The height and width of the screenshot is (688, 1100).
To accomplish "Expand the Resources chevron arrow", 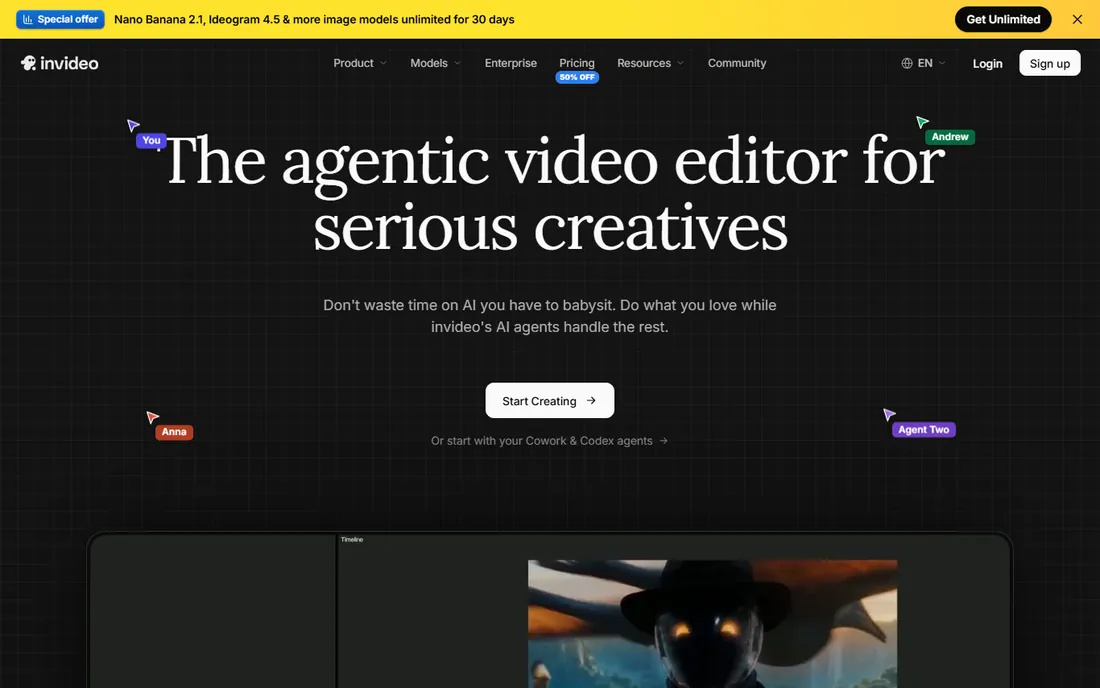I will (680, 63).
